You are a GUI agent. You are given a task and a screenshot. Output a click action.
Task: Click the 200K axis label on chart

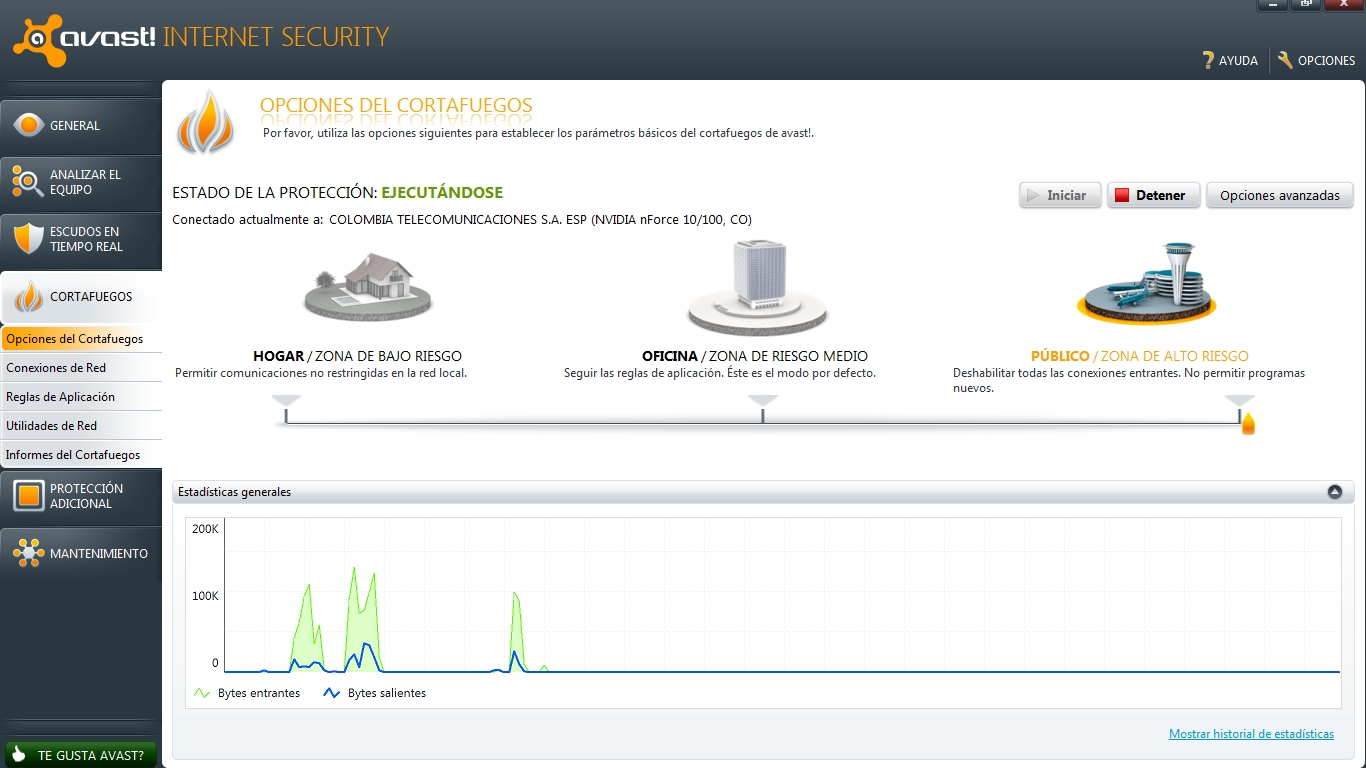coord(205,529)
